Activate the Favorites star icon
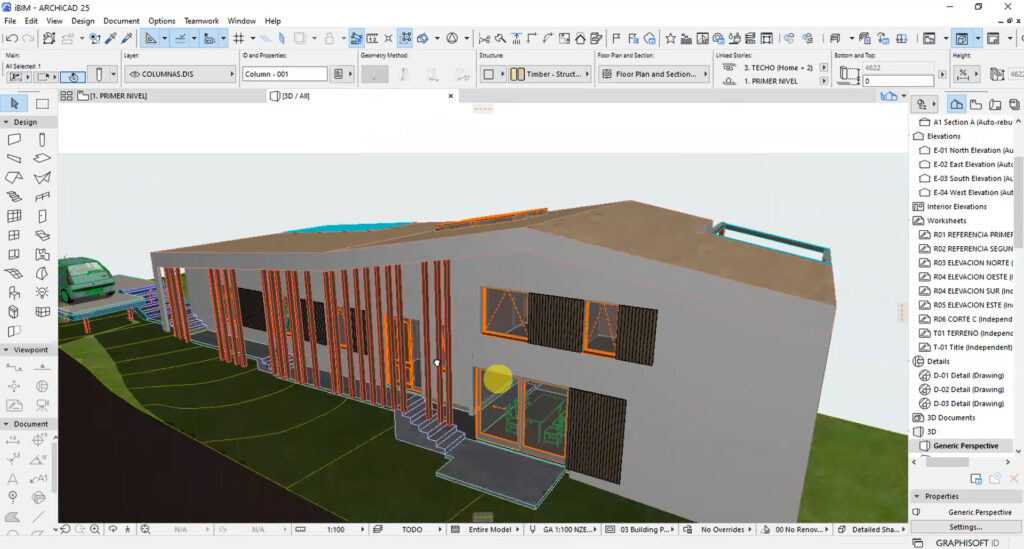The width and height of the screenshot is (1024, 549). (670, 39)
